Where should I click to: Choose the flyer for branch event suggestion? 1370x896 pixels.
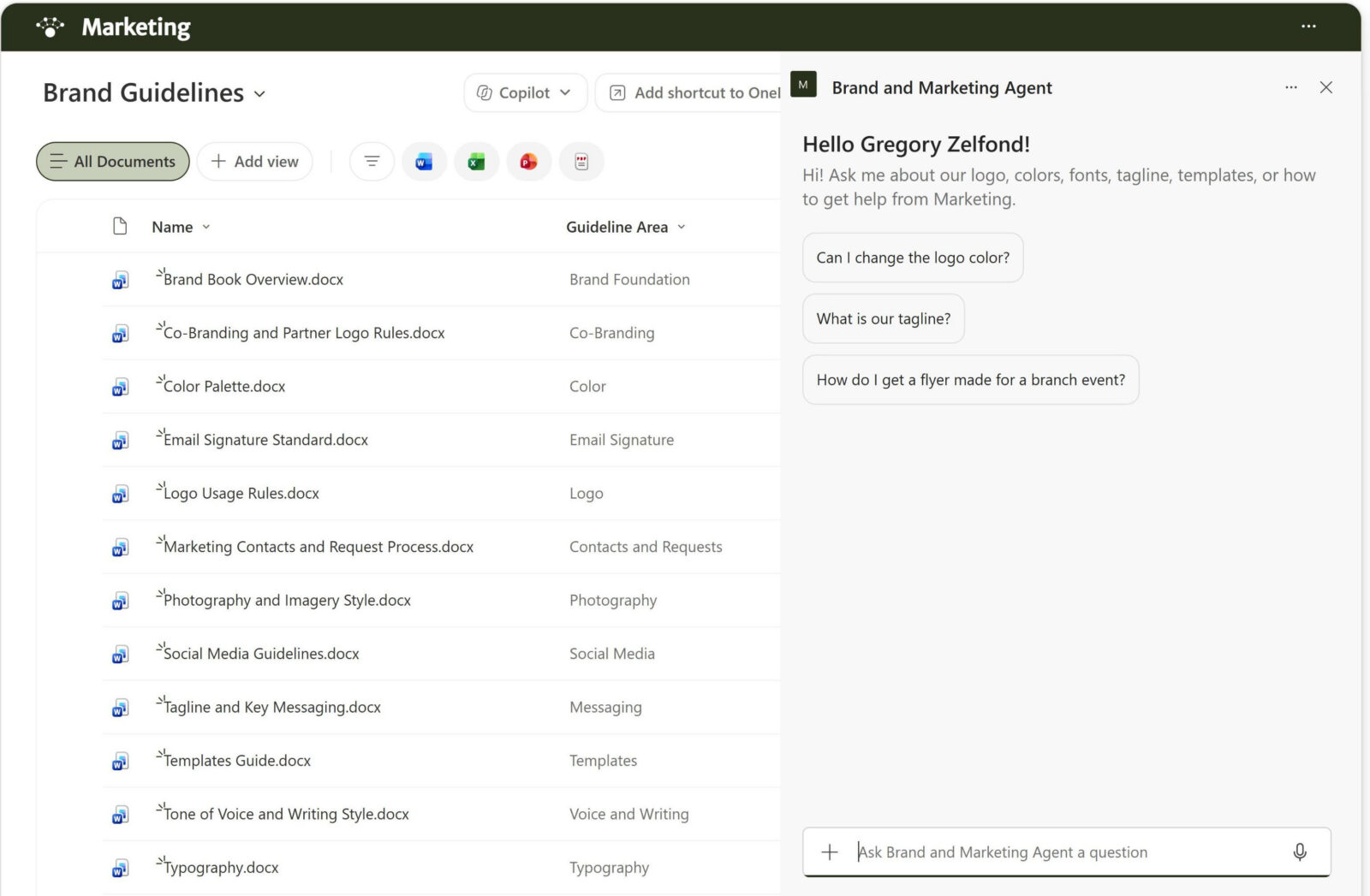tap(971, 380)
